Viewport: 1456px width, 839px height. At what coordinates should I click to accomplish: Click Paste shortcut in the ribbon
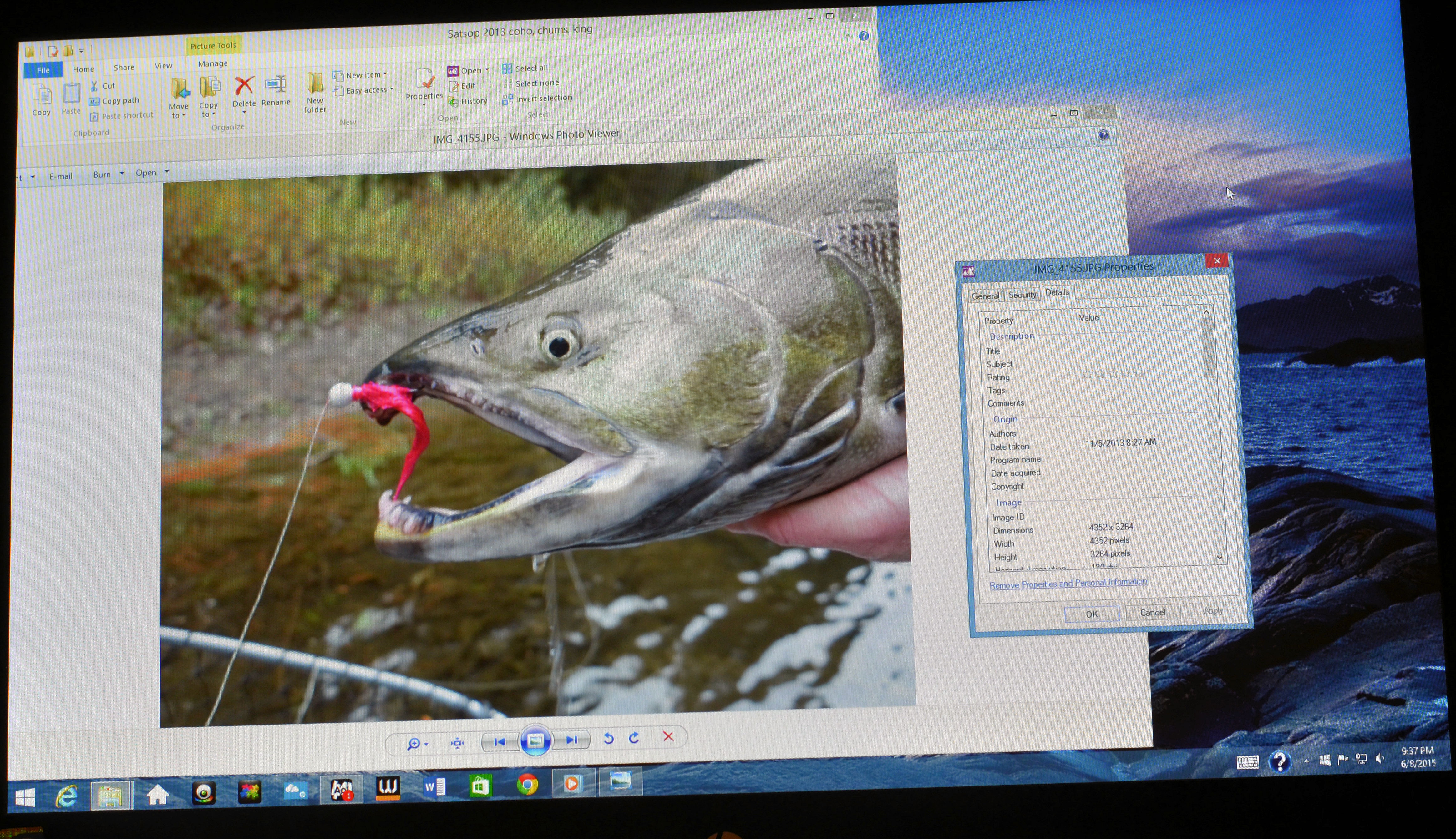pyautogui.click(x=122, y=116)
